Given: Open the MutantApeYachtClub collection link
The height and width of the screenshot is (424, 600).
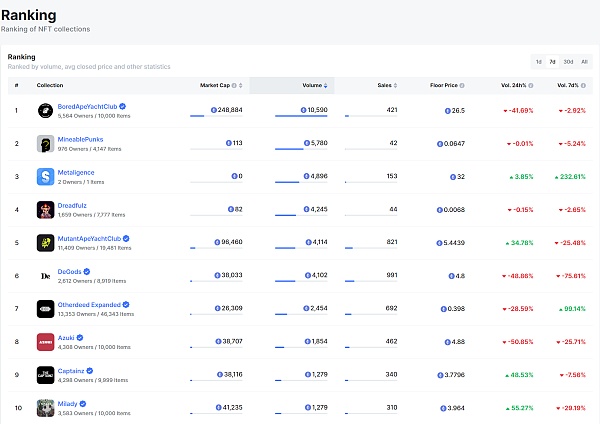Looking at the screenshot, I should coord(89,238).
